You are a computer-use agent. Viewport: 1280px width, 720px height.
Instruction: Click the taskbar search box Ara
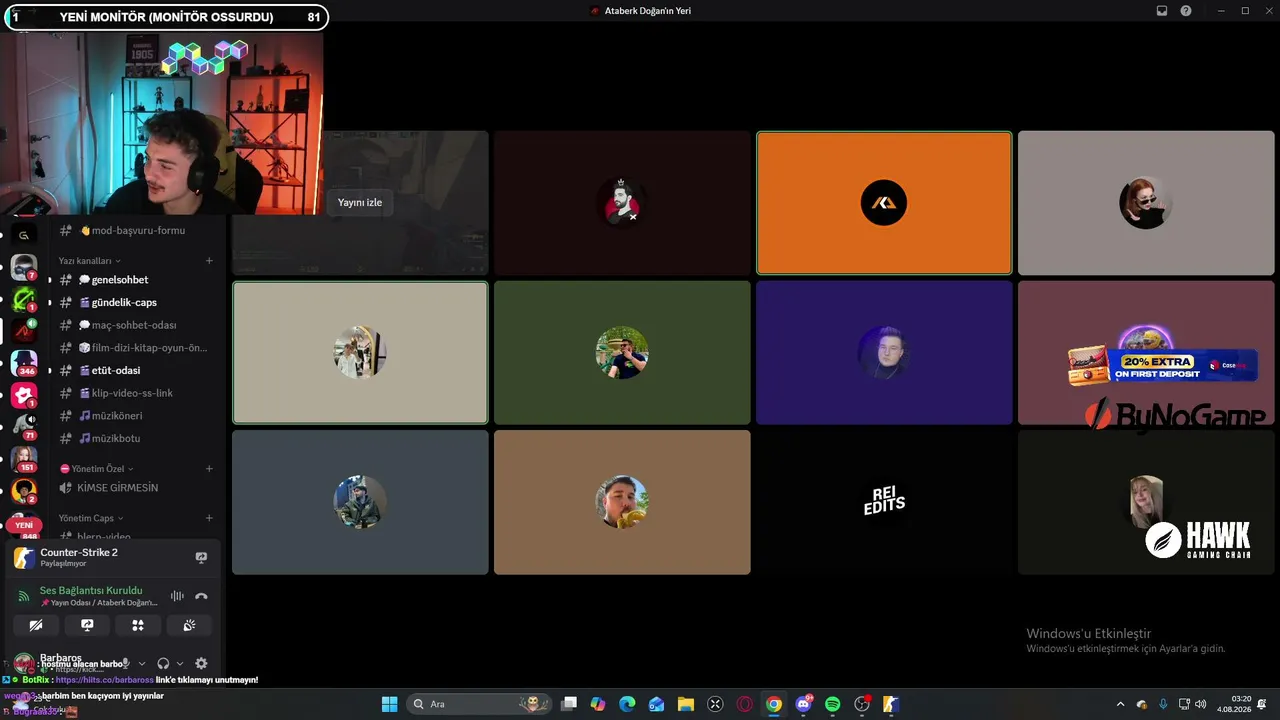click(x=478, y=704)
